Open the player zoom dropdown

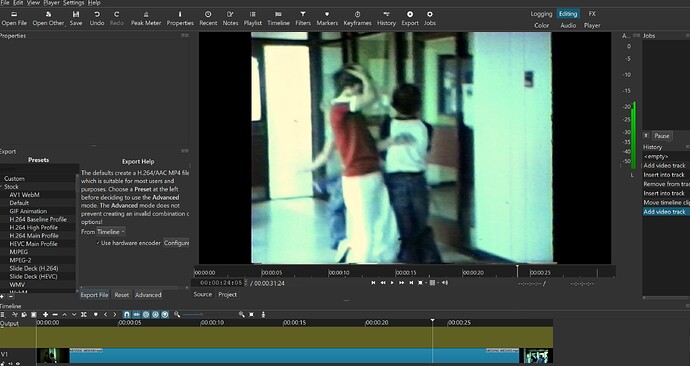[x=422, y=283]
